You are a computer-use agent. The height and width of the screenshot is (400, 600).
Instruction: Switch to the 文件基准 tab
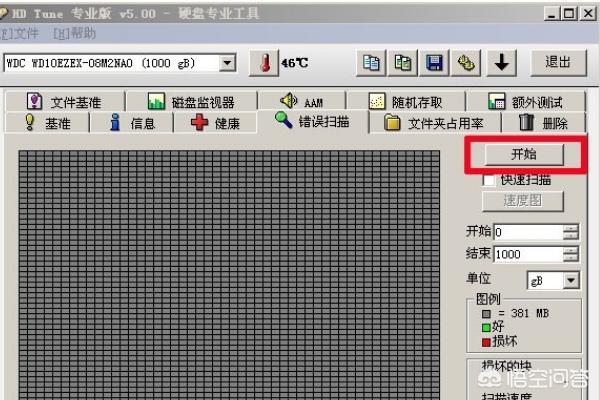click(x=65, y=102)
